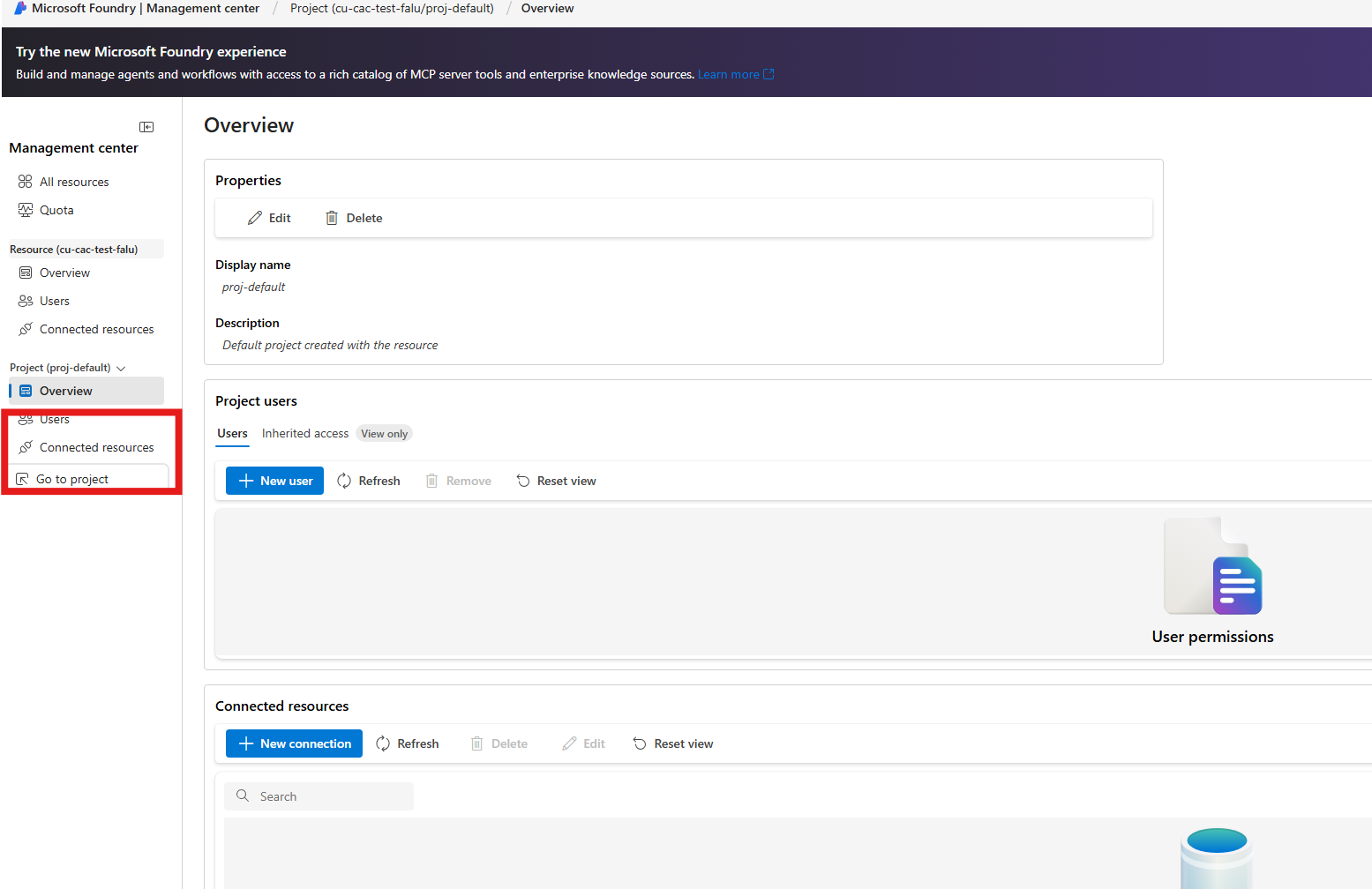Click the Management center breadcrumb
Image resolution: width=1372 pixels, height=889 pixels.
pos(203,8)
